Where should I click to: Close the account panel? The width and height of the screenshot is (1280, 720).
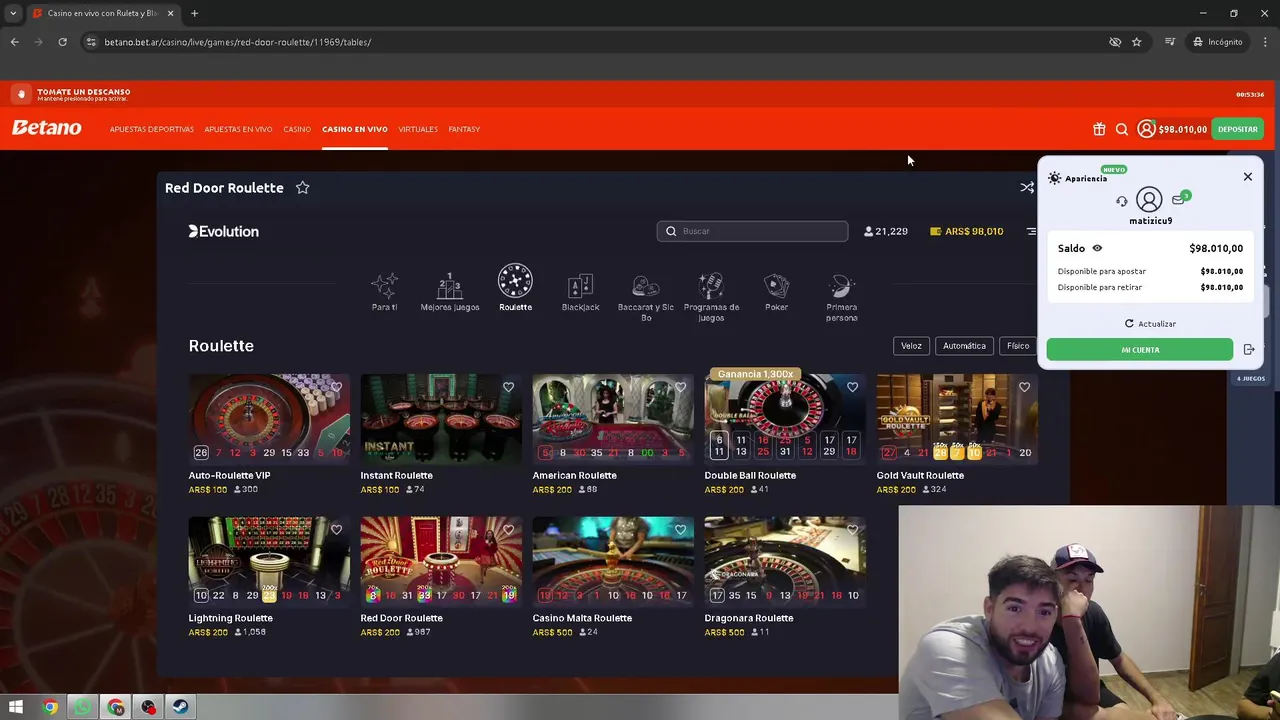pyautogui.click(x=1247, y=177)
